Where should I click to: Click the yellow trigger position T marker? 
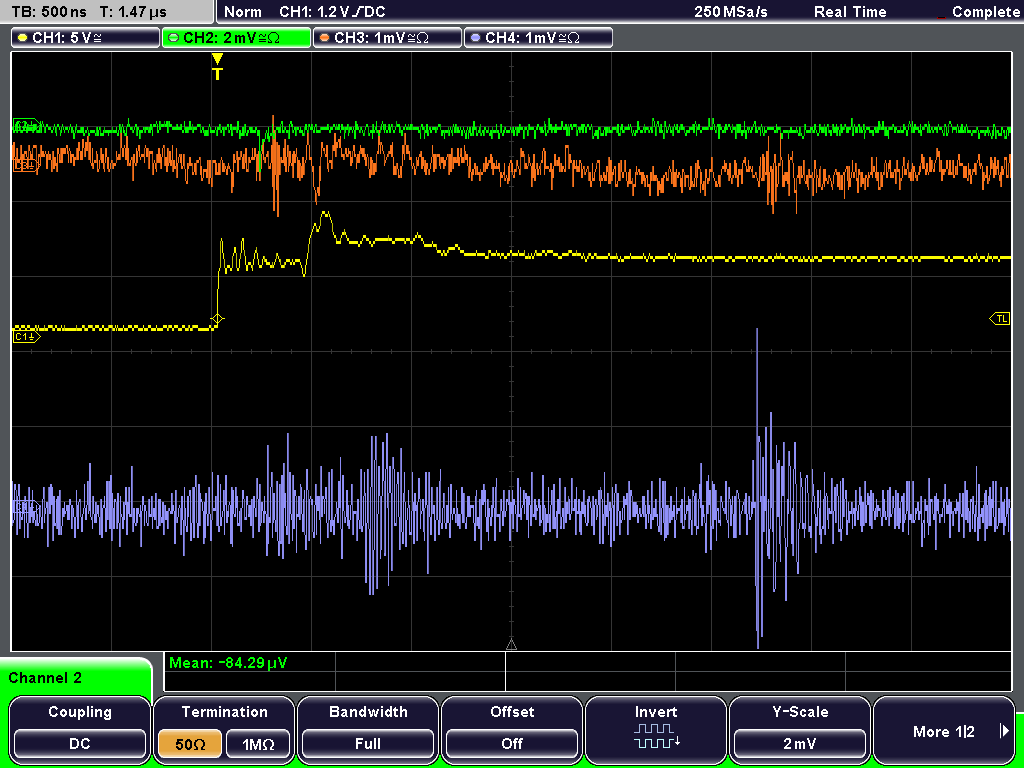tap(217, 67)
